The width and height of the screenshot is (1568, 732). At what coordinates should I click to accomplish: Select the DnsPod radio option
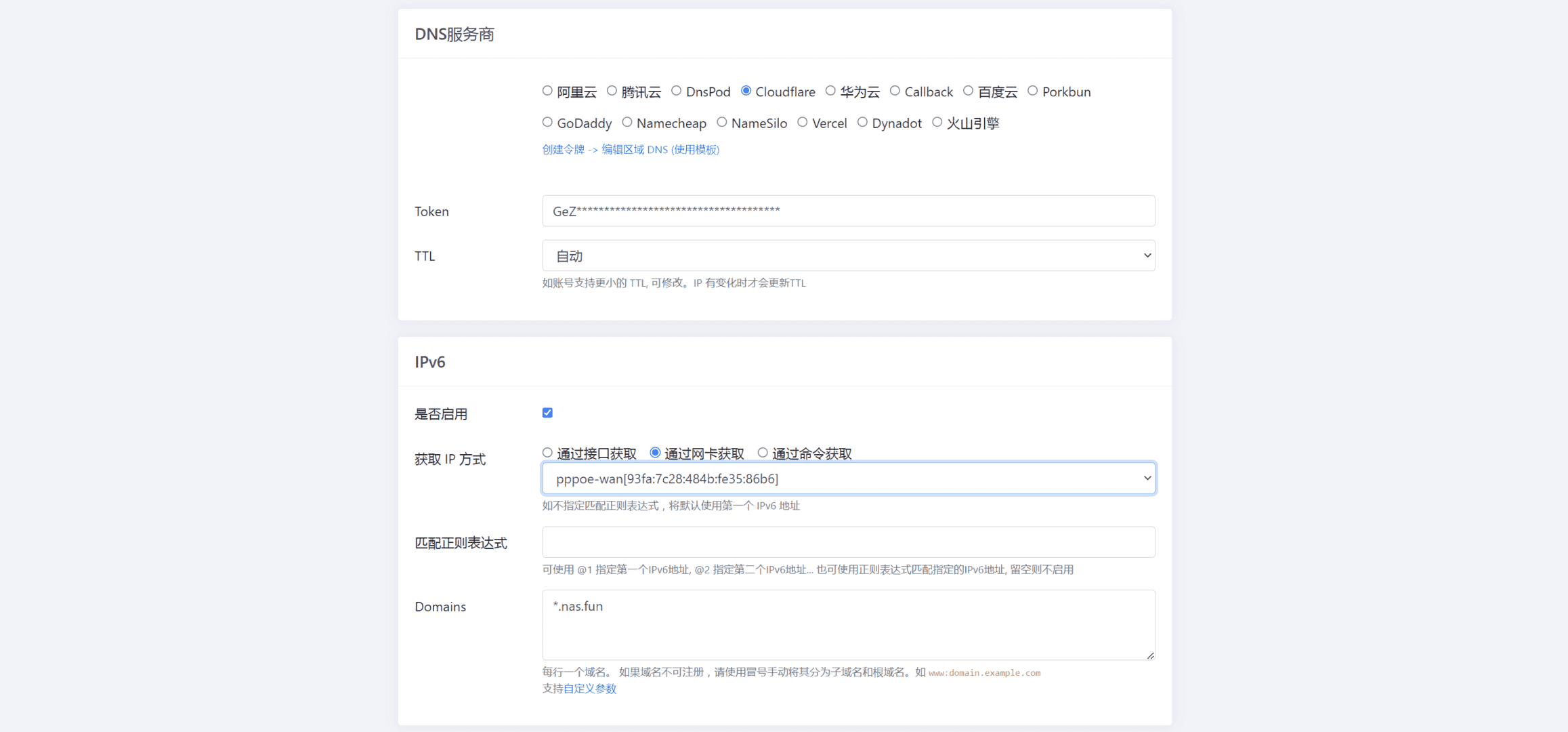(x=676, y=91)
